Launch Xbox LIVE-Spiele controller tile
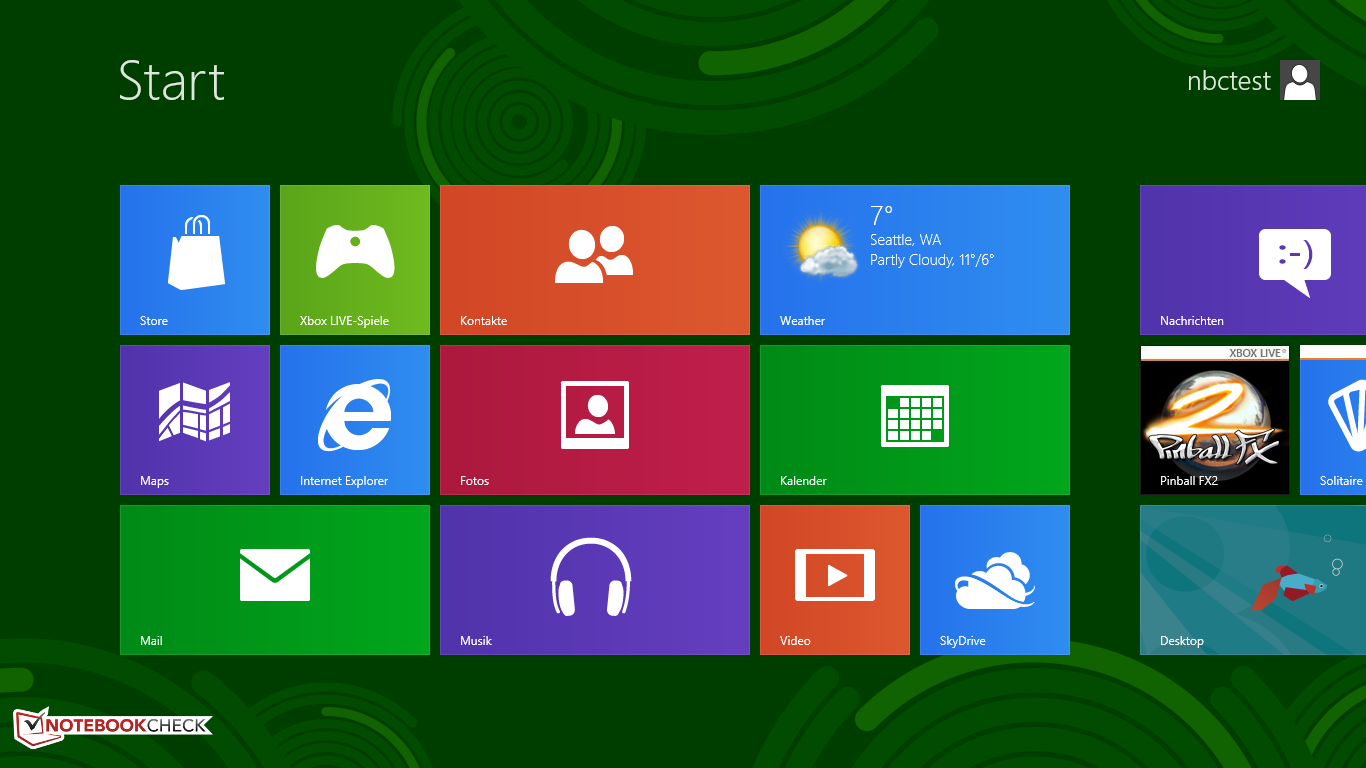1366x768 pixels. pyautogui.click(x=355, y=260)
